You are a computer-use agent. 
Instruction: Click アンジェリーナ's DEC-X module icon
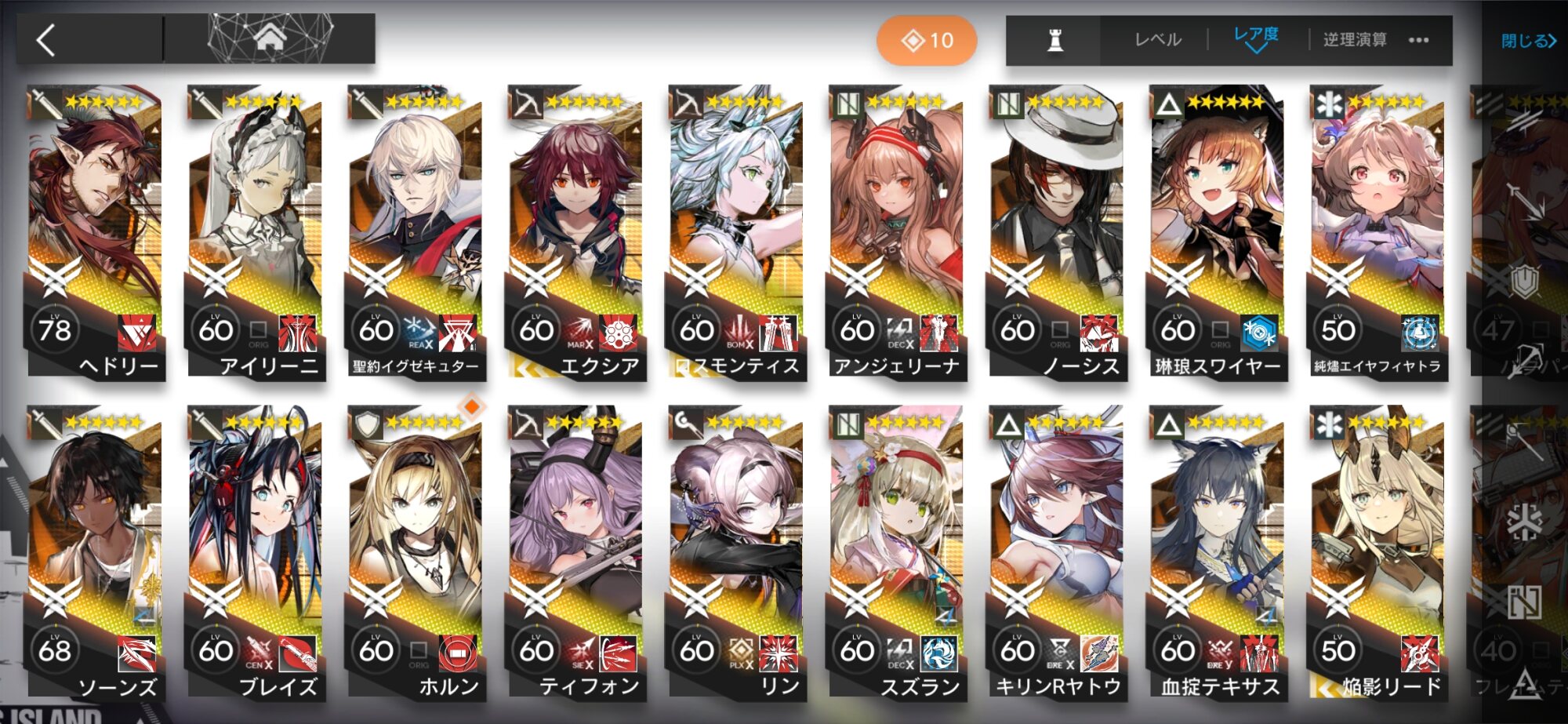[900, 333]
